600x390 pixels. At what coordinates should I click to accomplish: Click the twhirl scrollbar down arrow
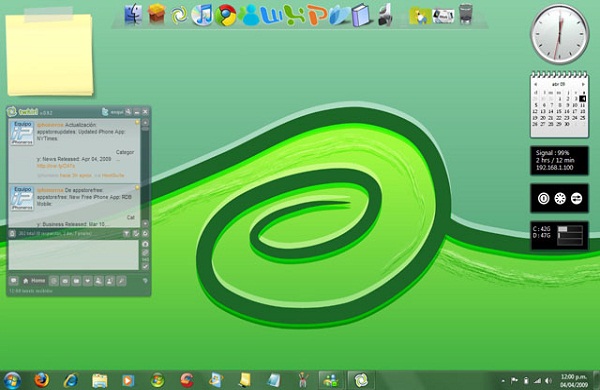pyautogui.click(x=145, y=223)
